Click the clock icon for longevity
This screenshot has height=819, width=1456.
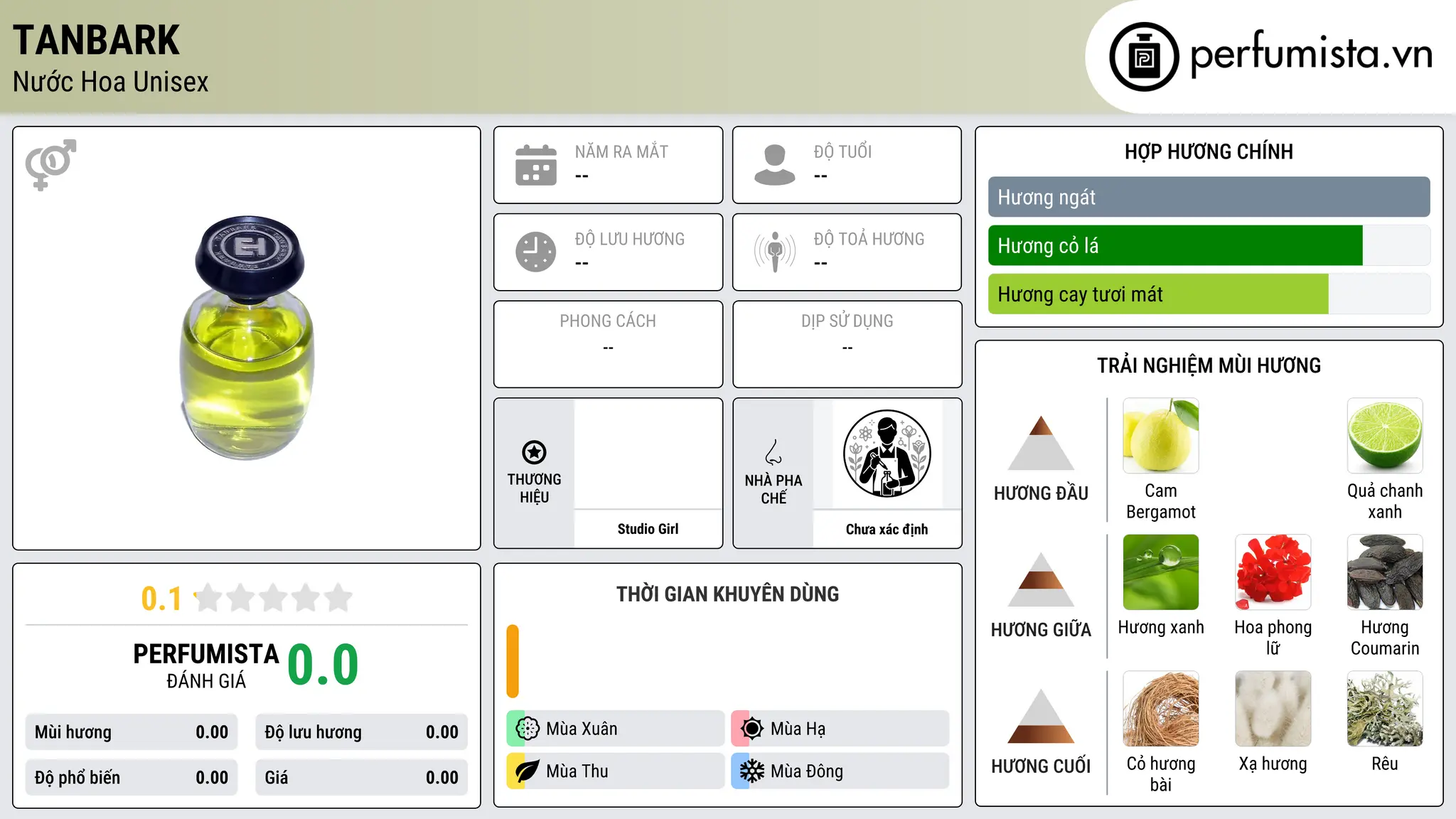[x=536, y=252]
